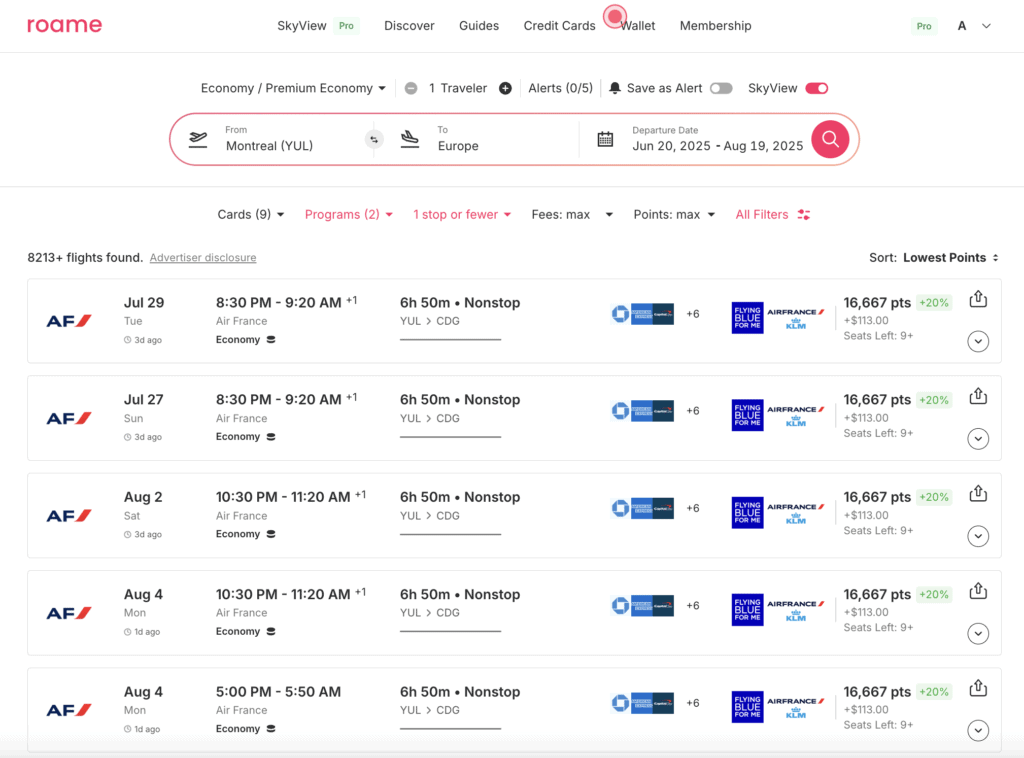Open the Wallet nav item
The height and width of the screenshot is (758, 1024).
point(637,26)
